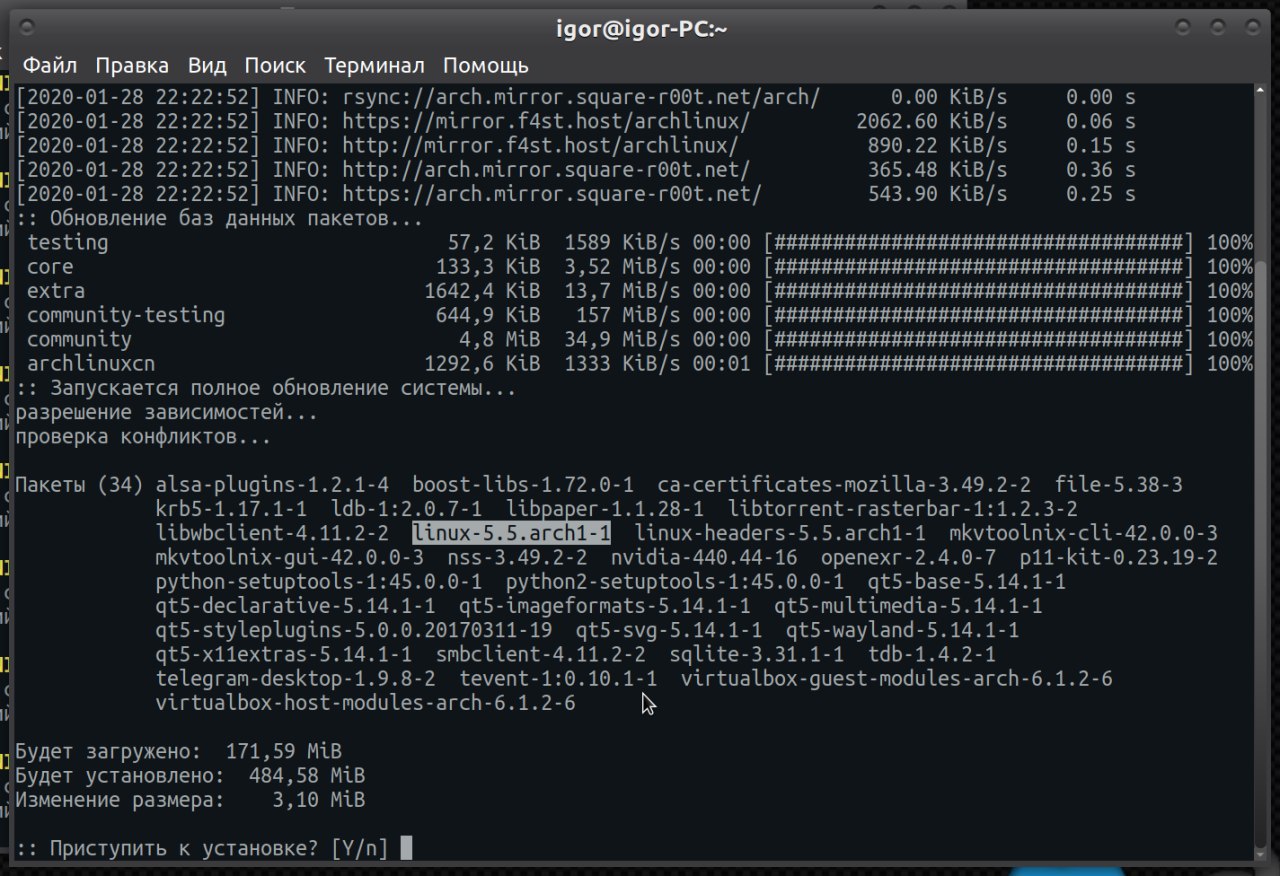
Task: Click the 'Запускается полное обновление системы...' line
Action: (x=266, y=388)
